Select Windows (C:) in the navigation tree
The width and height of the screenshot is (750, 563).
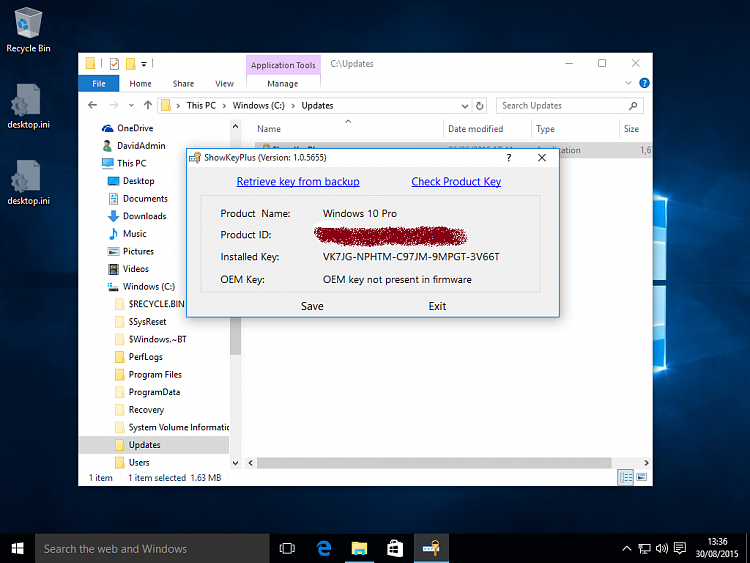pos(141,287)
